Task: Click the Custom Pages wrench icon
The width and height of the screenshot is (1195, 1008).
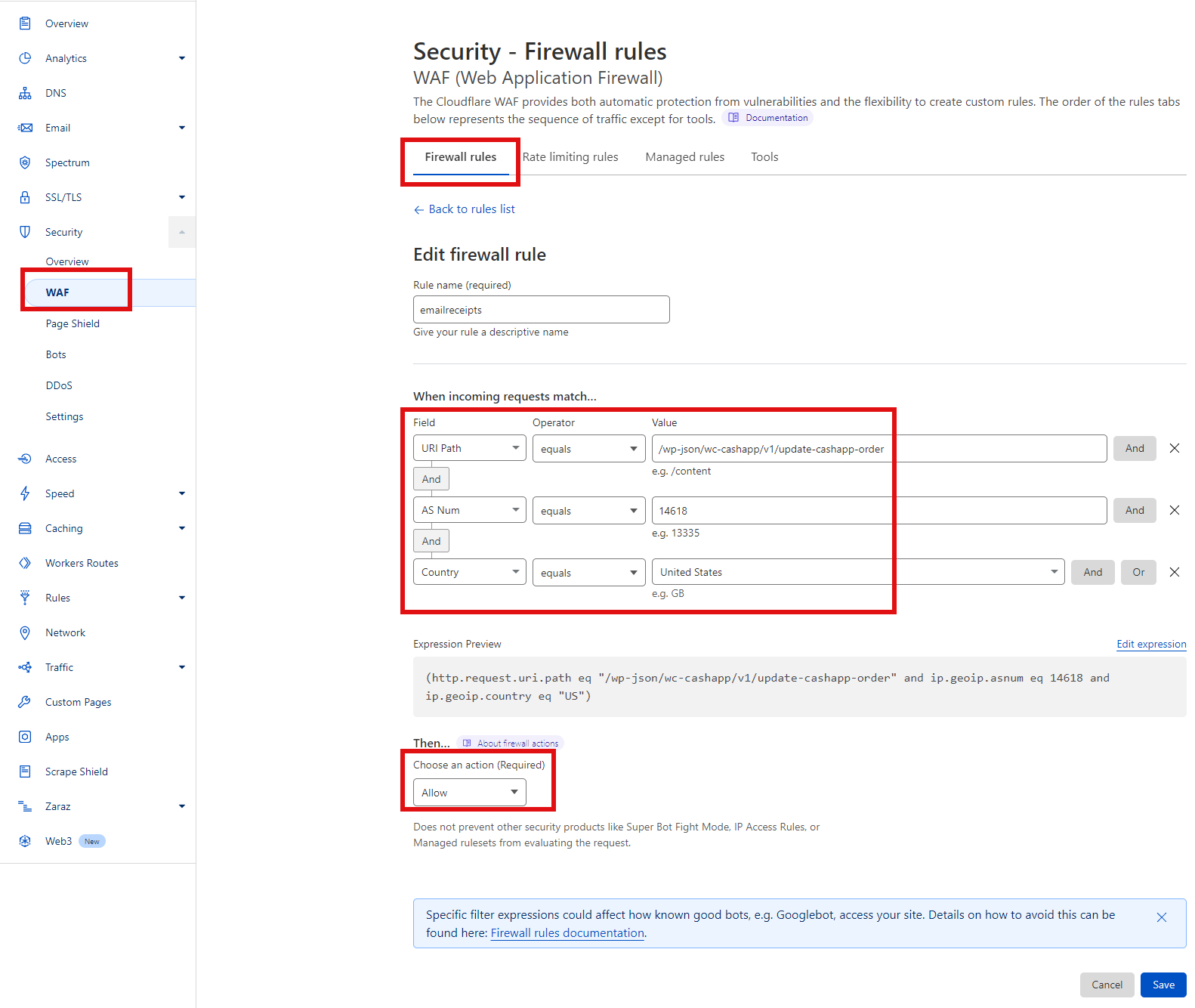Action: click(25, 702)
